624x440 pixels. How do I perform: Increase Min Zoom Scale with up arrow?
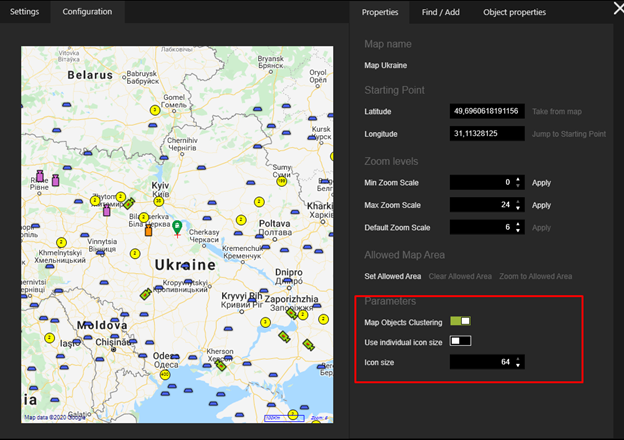tap(518, 179)
